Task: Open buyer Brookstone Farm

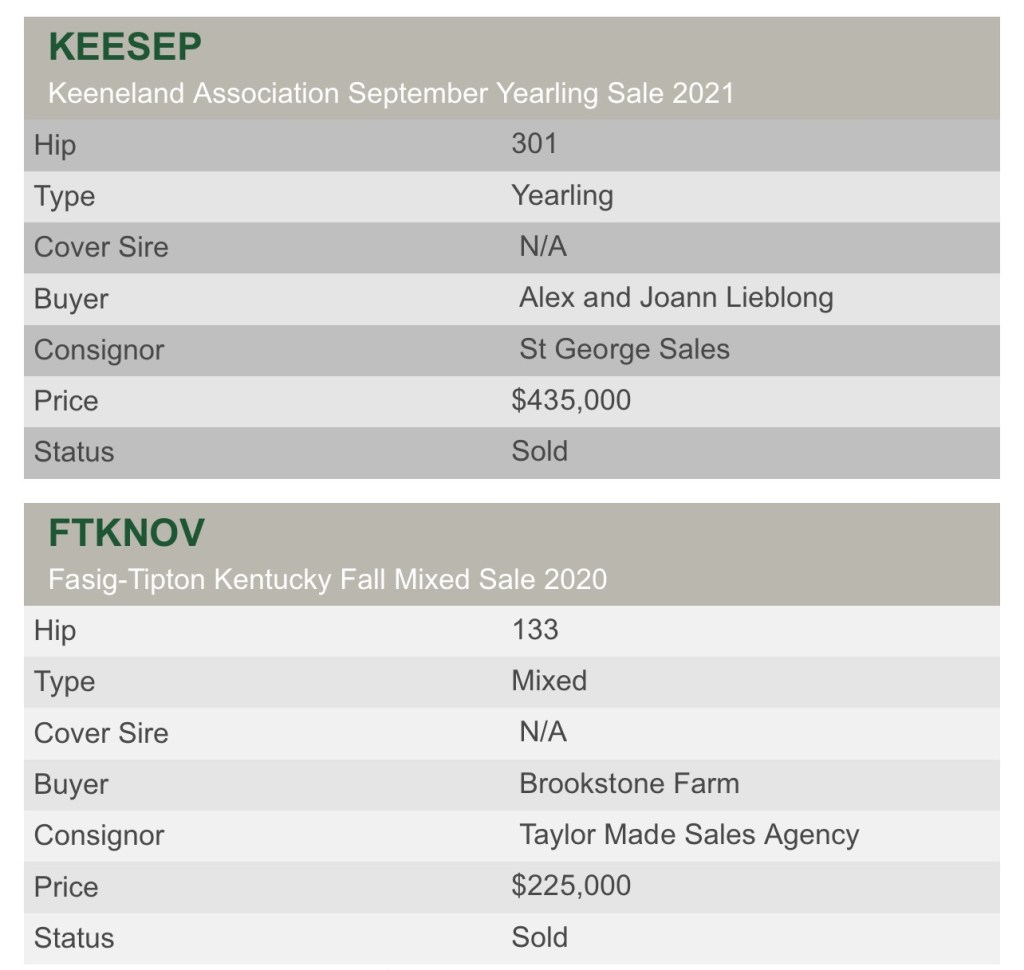Action: pyautogui.click(x=629, y=783)
